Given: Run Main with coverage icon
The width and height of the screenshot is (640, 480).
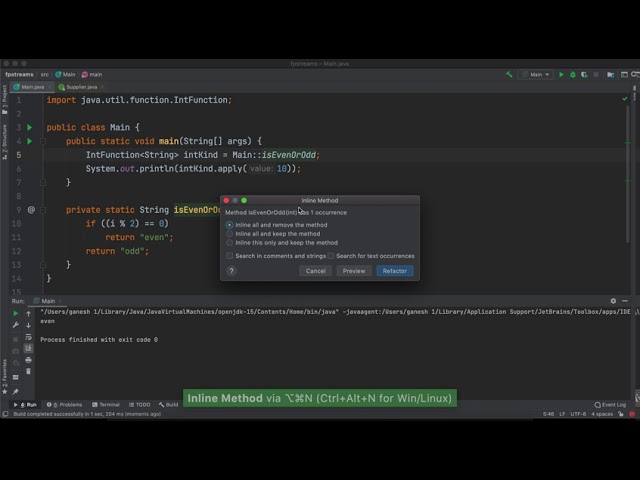Looking at the screenshot, I should pyautogui.click(x=584, y=74).
